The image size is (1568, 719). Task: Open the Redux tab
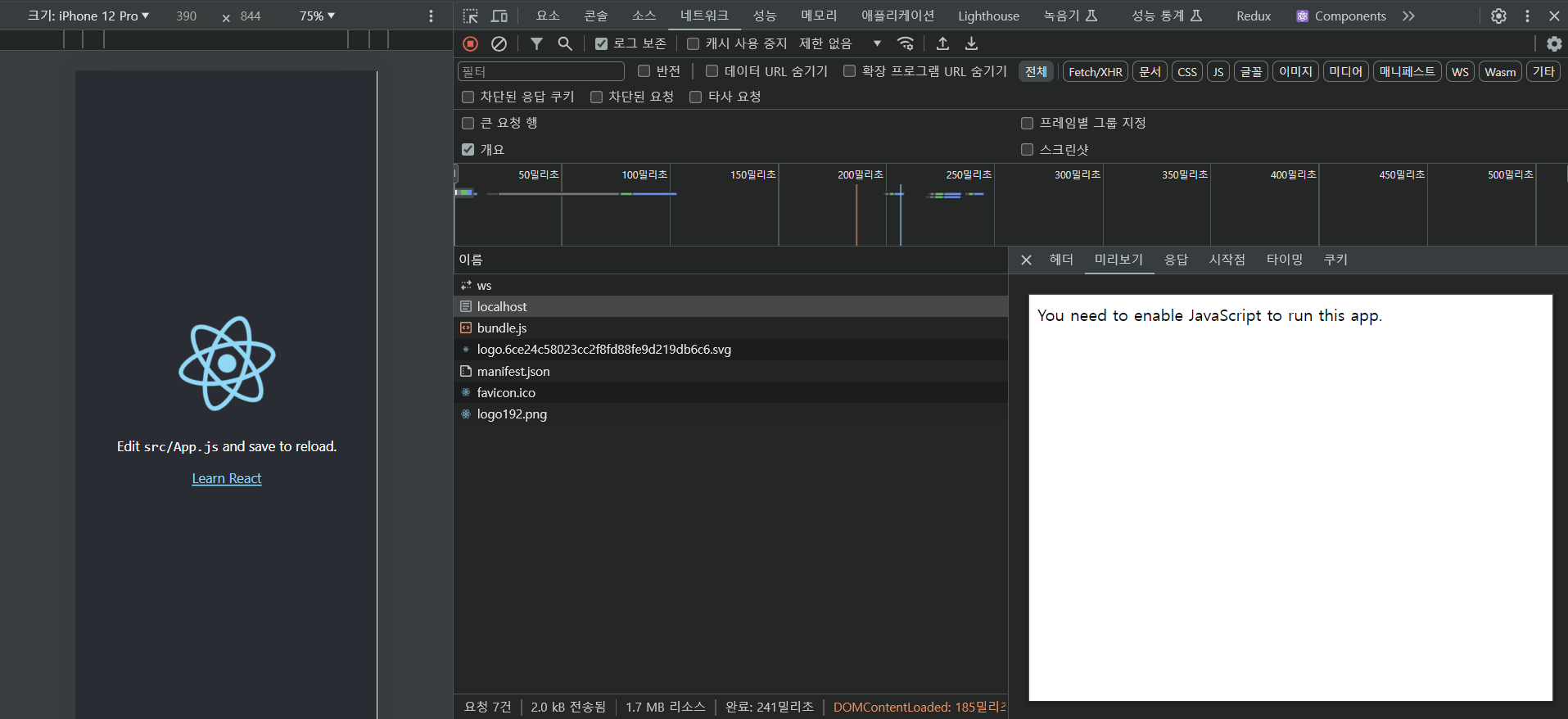(1254, 16)
